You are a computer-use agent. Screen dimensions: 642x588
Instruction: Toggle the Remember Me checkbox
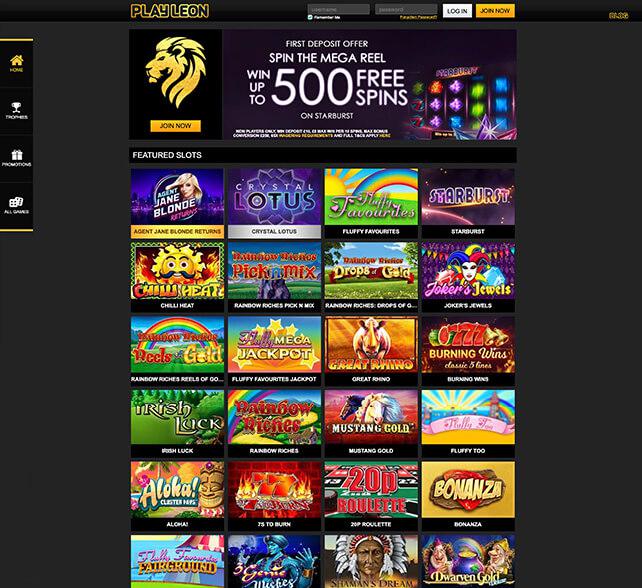(x=310, y=17)
